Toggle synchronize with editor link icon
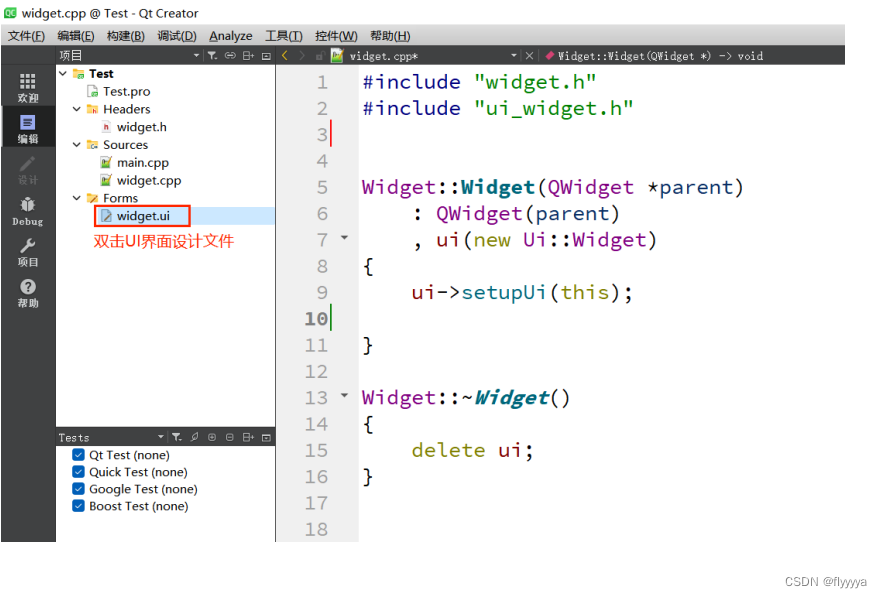 click(230, 56)
